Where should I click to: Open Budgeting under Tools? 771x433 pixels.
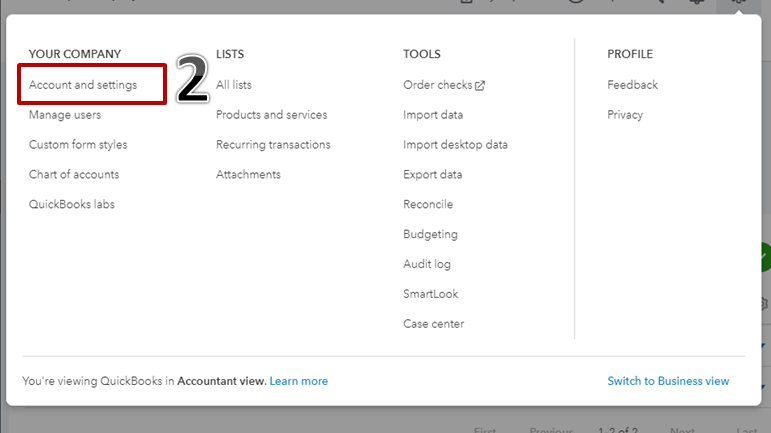430,235
